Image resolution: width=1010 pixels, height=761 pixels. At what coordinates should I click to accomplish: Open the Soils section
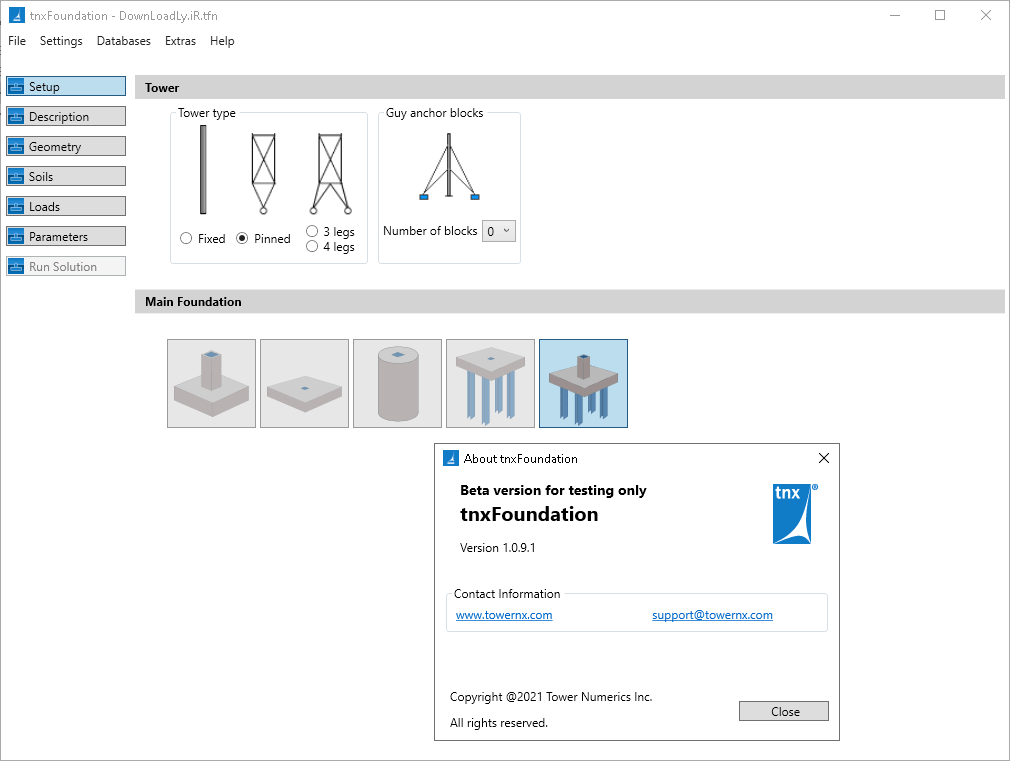(x=66, y=177)
